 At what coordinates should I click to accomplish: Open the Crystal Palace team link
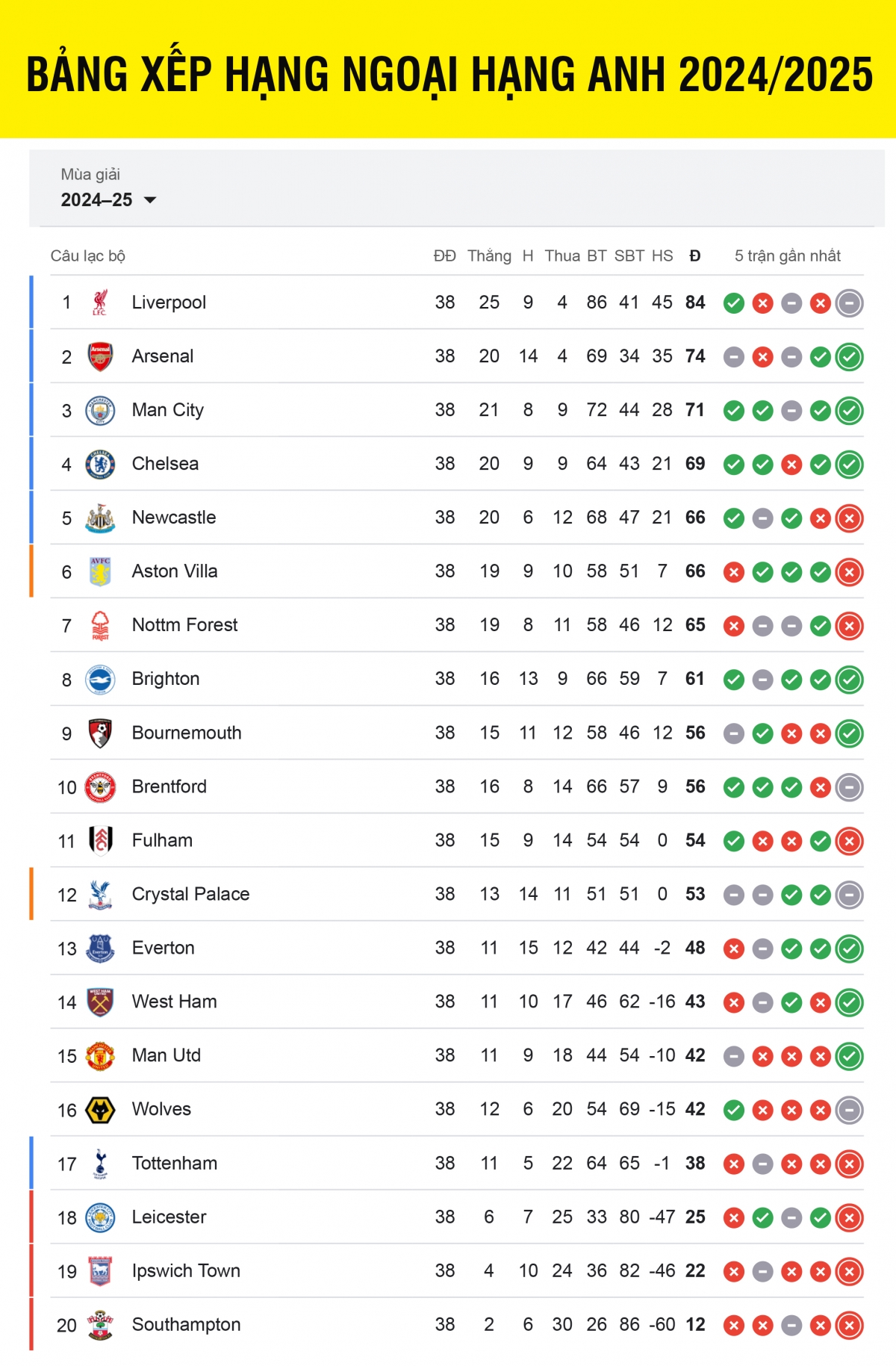point(190,894)
